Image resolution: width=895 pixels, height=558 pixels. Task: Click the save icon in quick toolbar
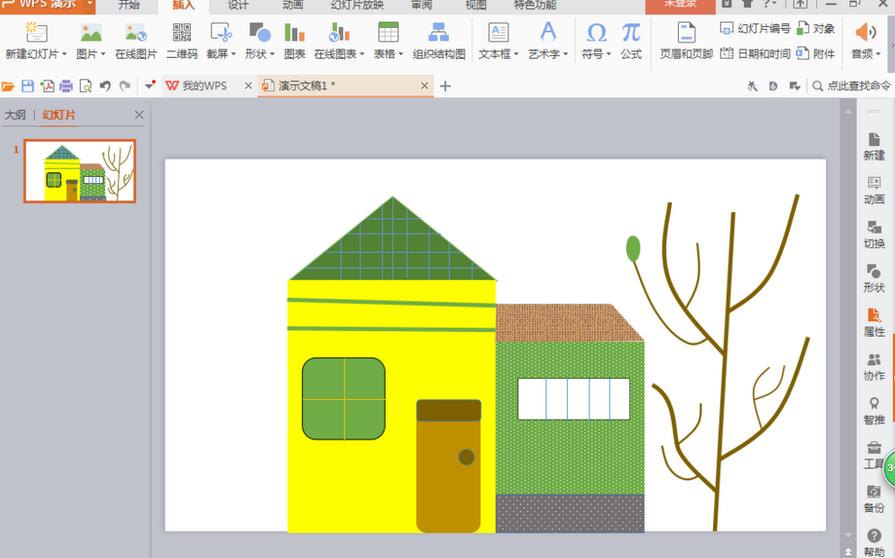(27, 86)
